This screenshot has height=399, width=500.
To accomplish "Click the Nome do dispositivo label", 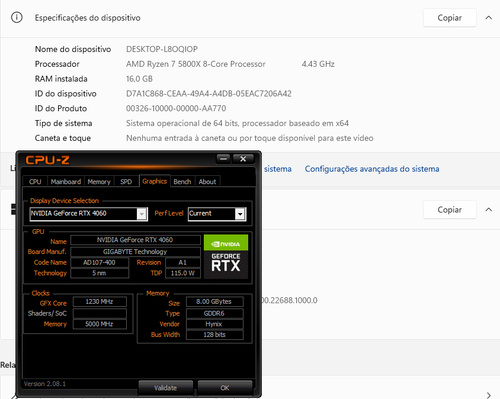I will (73, 49).
